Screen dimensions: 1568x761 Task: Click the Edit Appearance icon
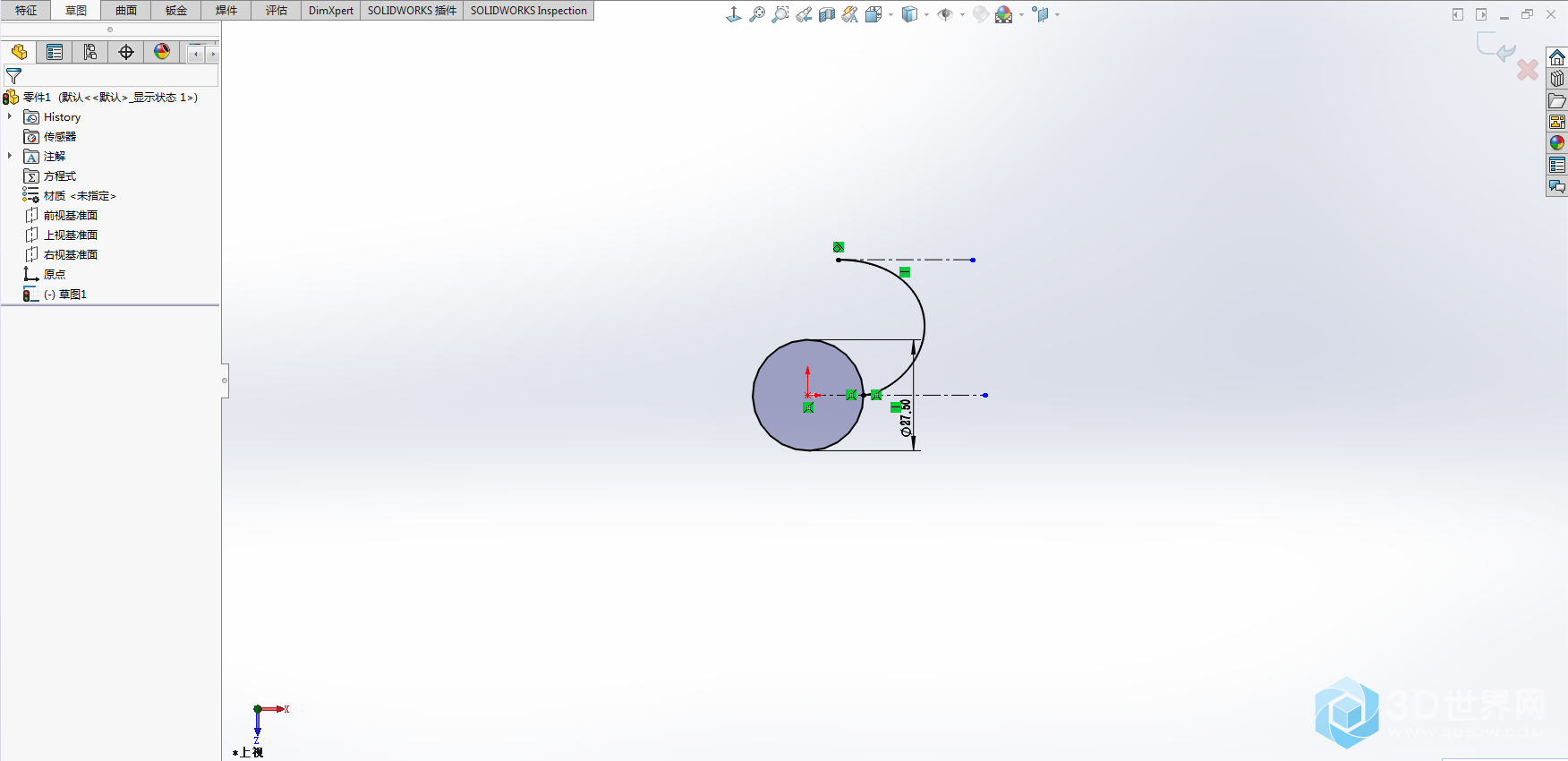click(x=981, y=14)
